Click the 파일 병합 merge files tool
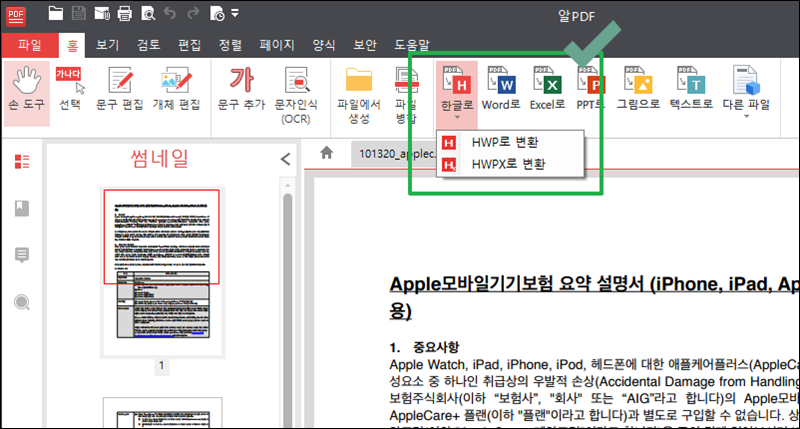Viewport: 800px width, 429px height. pos(406,96)
